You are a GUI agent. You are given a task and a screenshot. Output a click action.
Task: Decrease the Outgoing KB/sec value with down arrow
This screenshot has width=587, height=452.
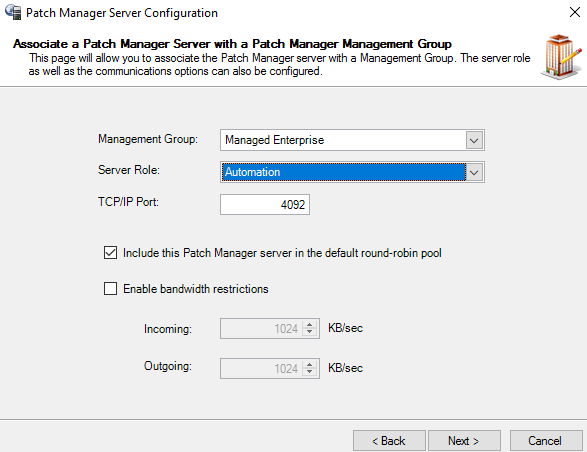310,372
